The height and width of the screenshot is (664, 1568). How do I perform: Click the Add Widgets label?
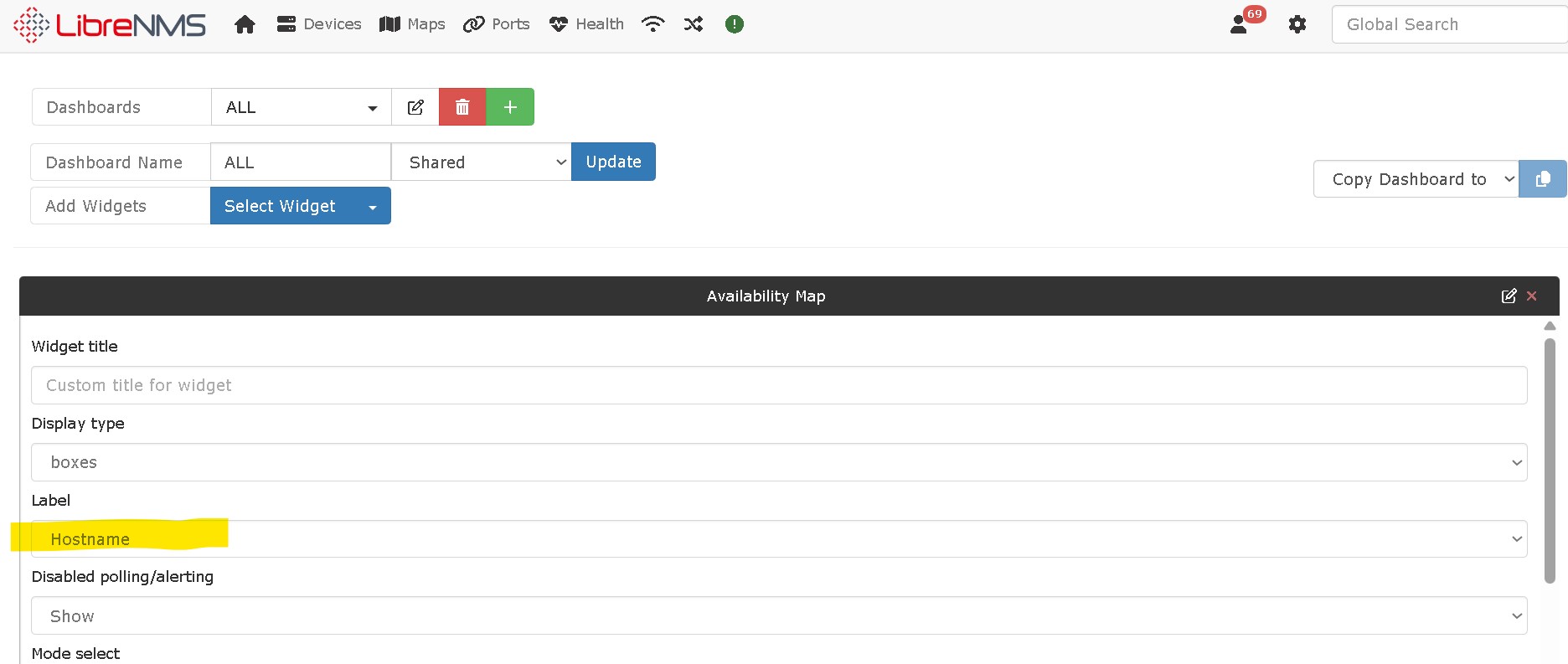96,206
